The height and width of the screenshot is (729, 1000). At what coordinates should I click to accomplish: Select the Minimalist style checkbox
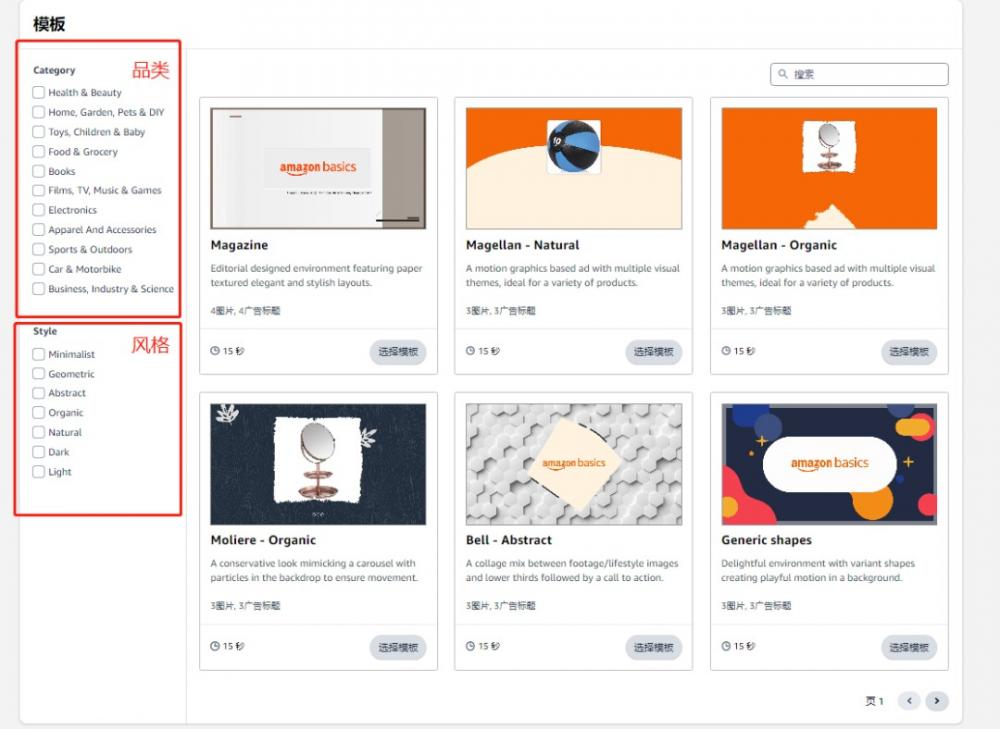pyautogui.click(x=39, y=354)
